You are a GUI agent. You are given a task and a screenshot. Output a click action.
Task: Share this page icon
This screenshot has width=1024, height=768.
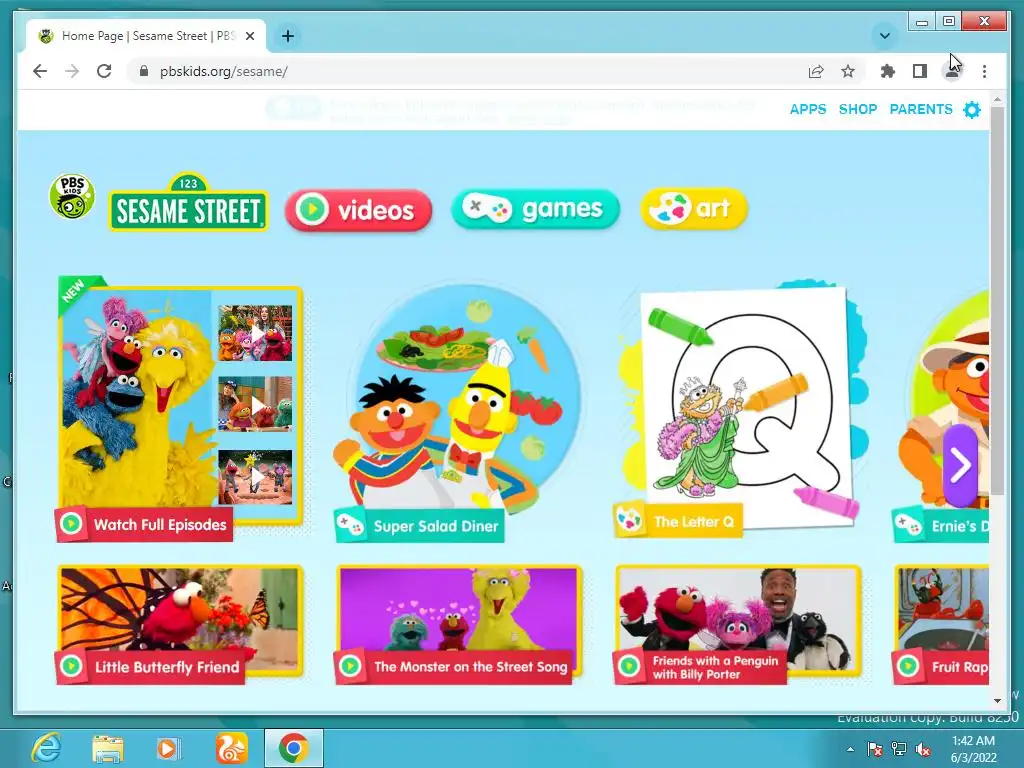pyautogui.click(x=816, y=71)
